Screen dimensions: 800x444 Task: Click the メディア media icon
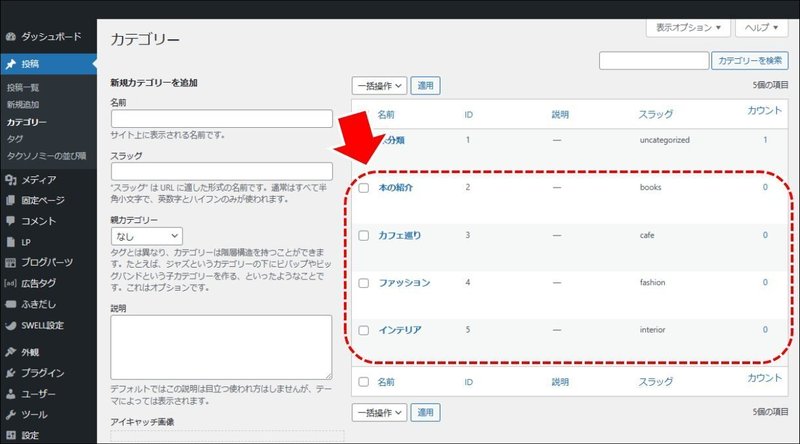pyautogui.click(x=11, y=180)
